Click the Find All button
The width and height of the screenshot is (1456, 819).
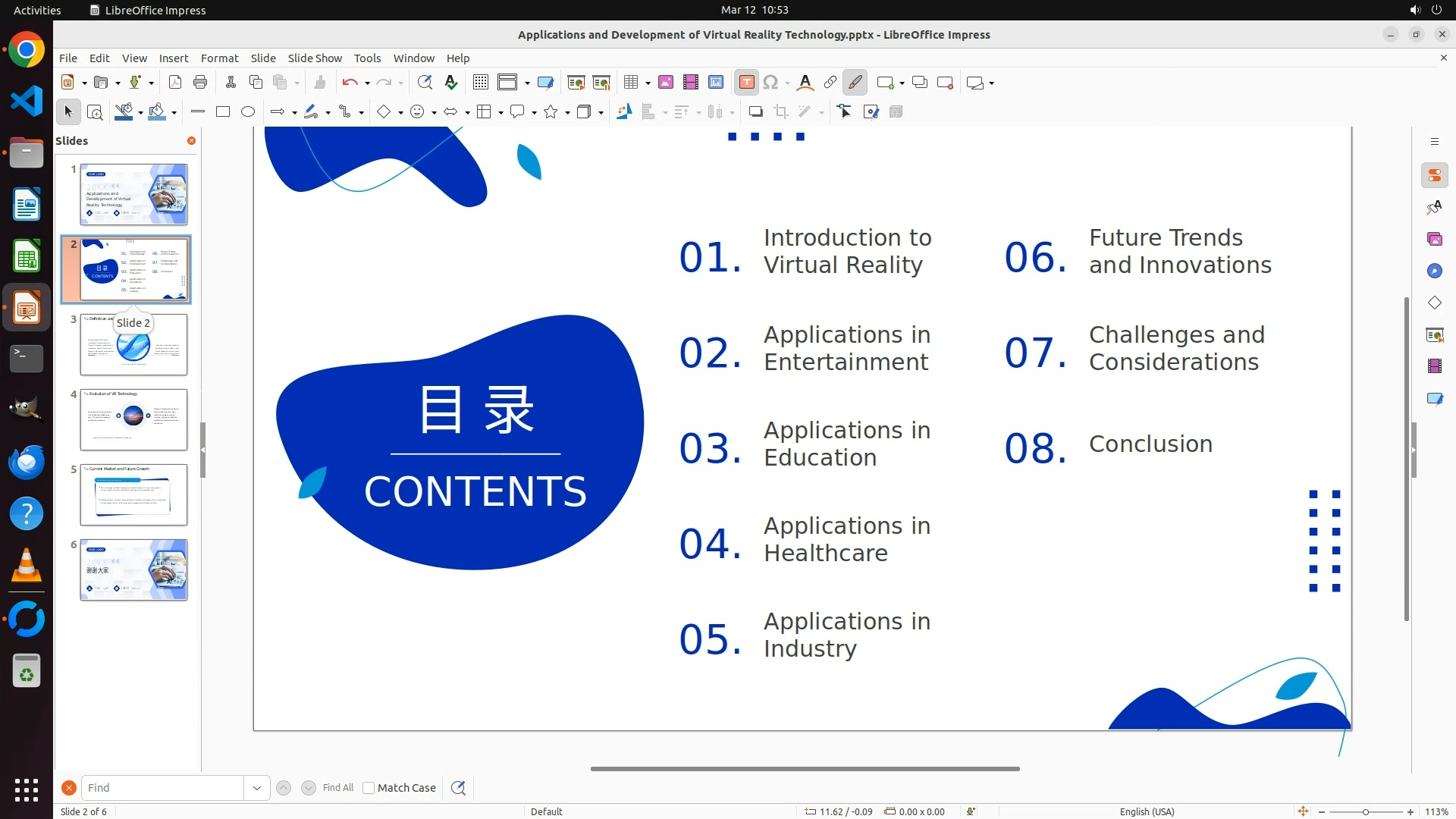pyautogui.click(x=337, y=788)
